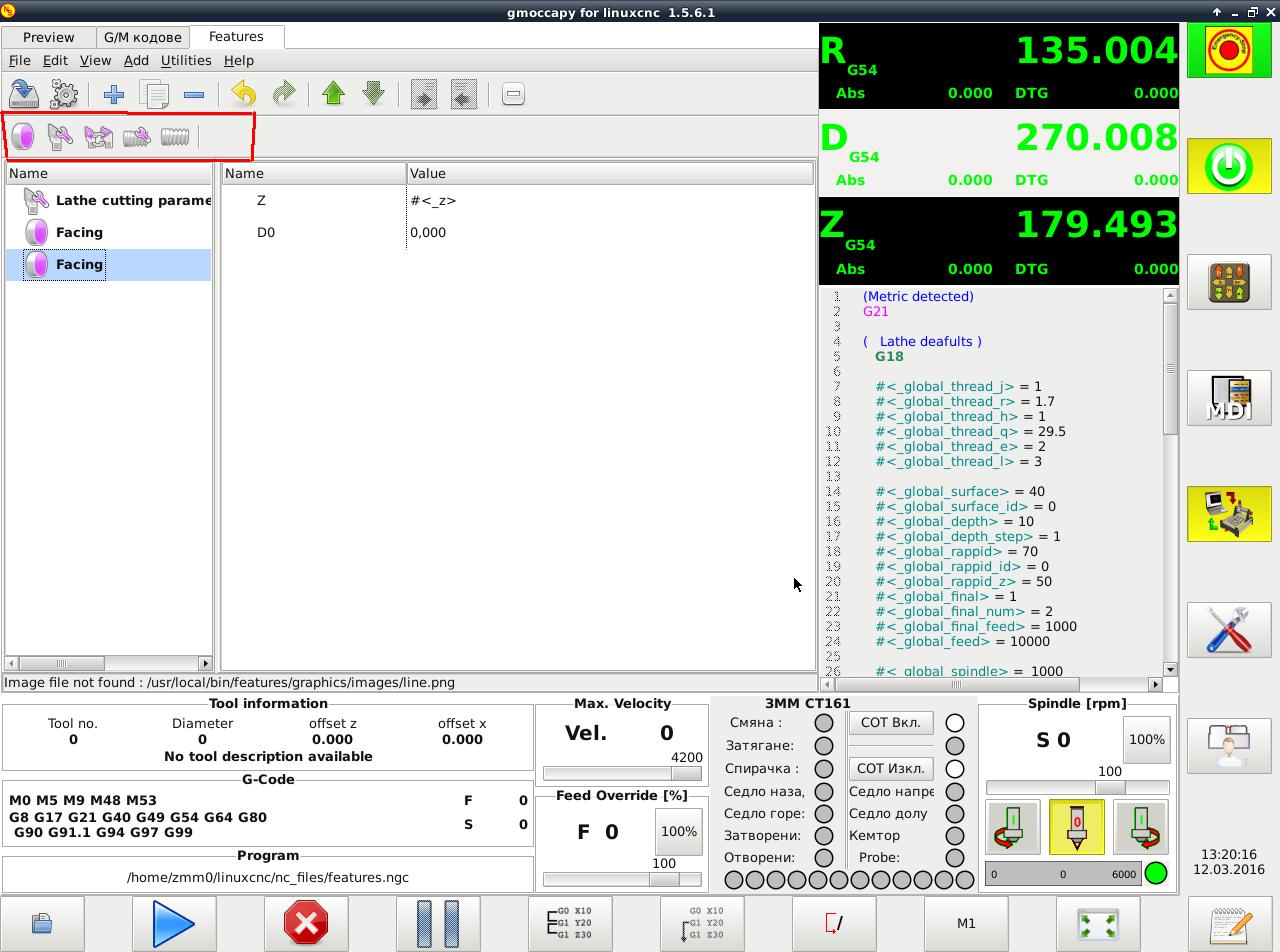Click the threading coil icon in feature toolbar
The image size is (1280, 952).
(x=175, y=136)
